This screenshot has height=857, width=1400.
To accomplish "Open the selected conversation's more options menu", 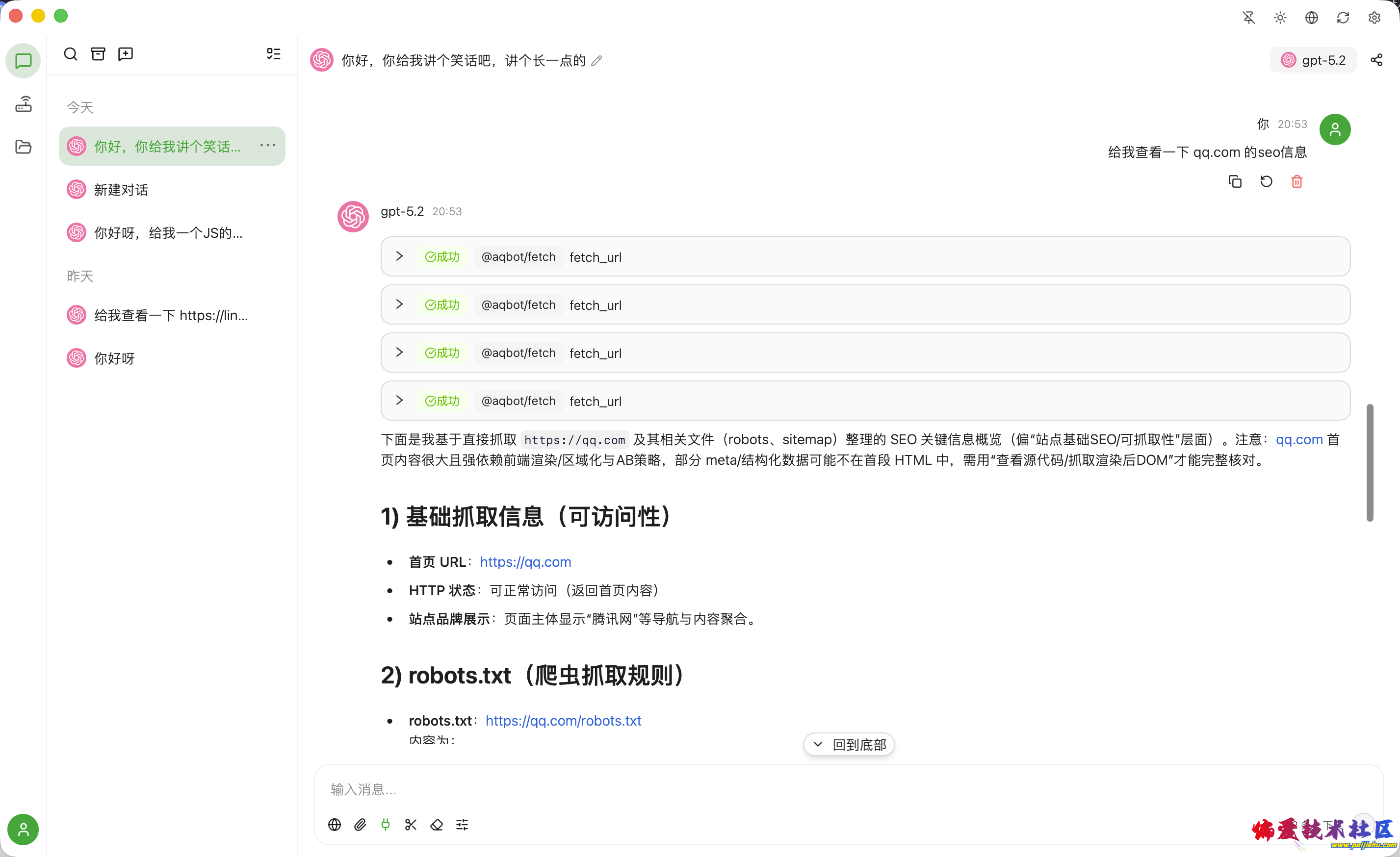I will pyautogui.click(x=267, y=146).
